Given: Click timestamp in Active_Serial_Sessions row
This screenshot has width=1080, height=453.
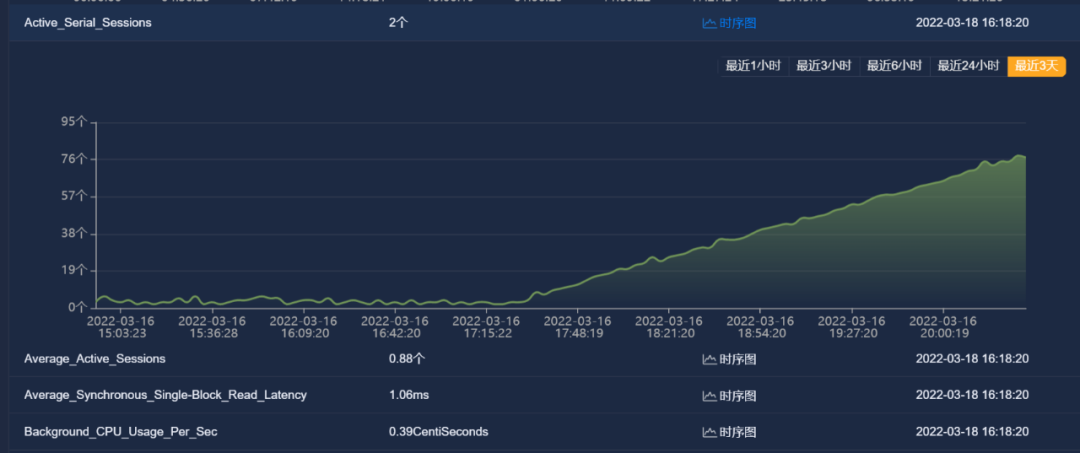Looking at the screenshot, I should click(x=972, y=23).
